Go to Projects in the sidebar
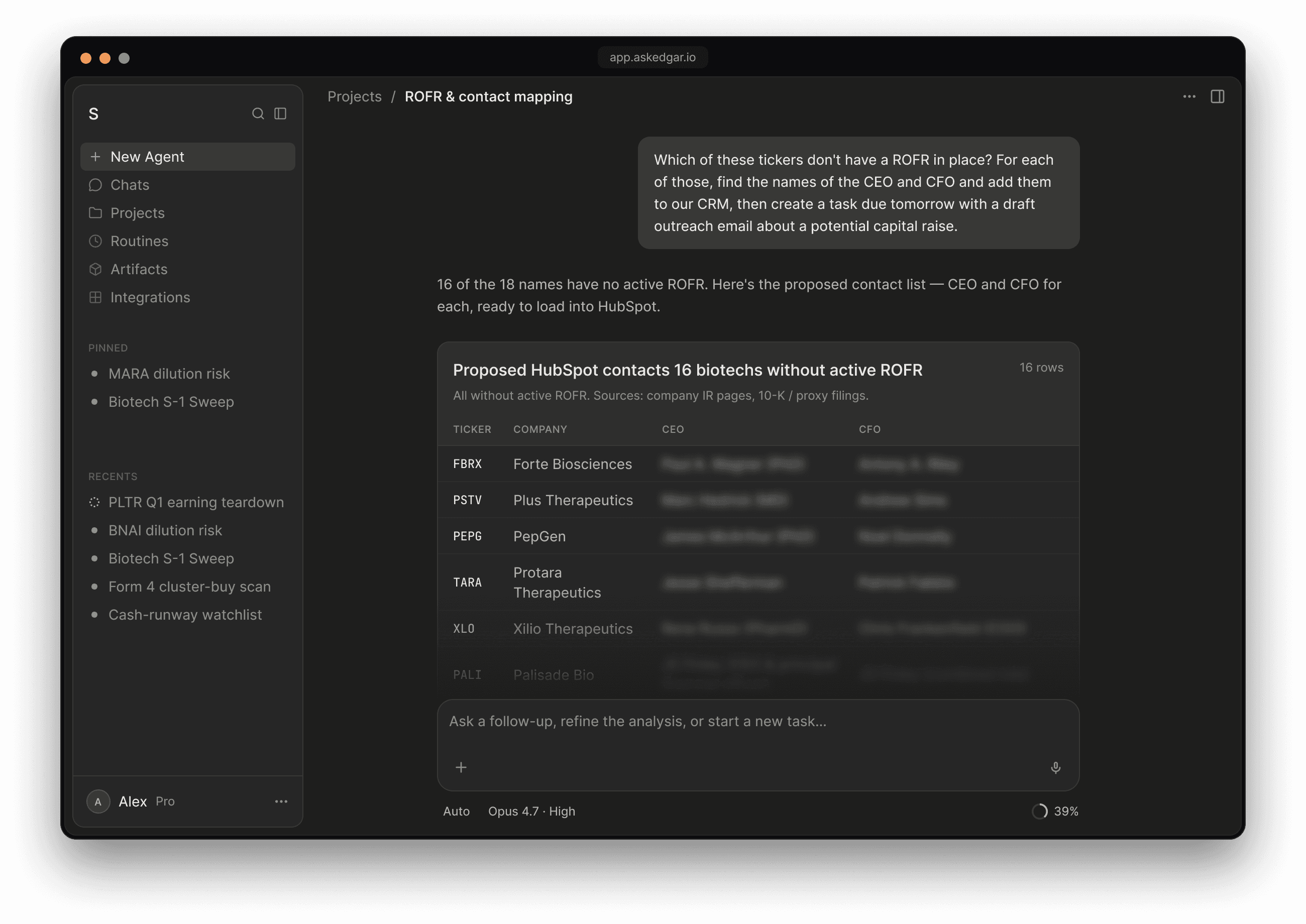 pyautogui.click(x=137, y=213)
